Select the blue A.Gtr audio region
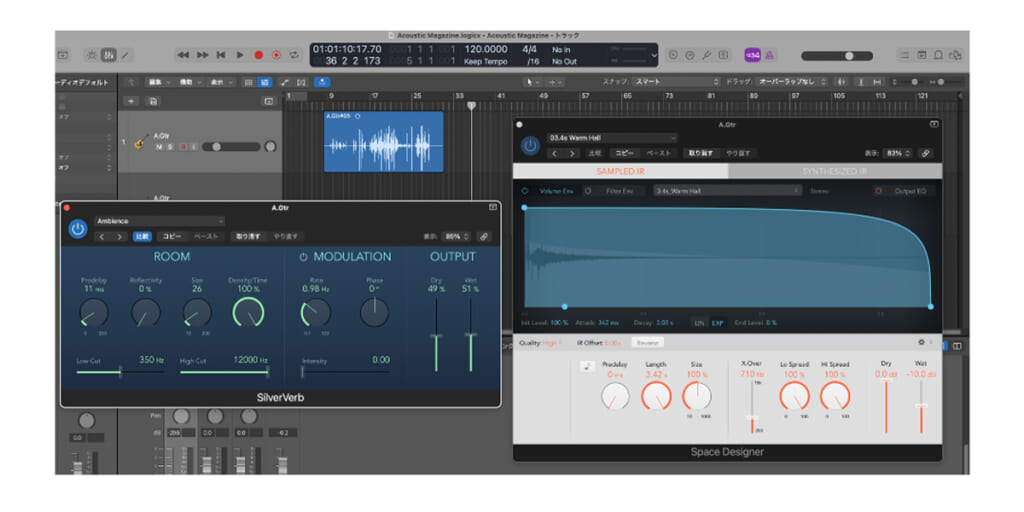This screenshot has height=512, width=1024. [383, 142]
